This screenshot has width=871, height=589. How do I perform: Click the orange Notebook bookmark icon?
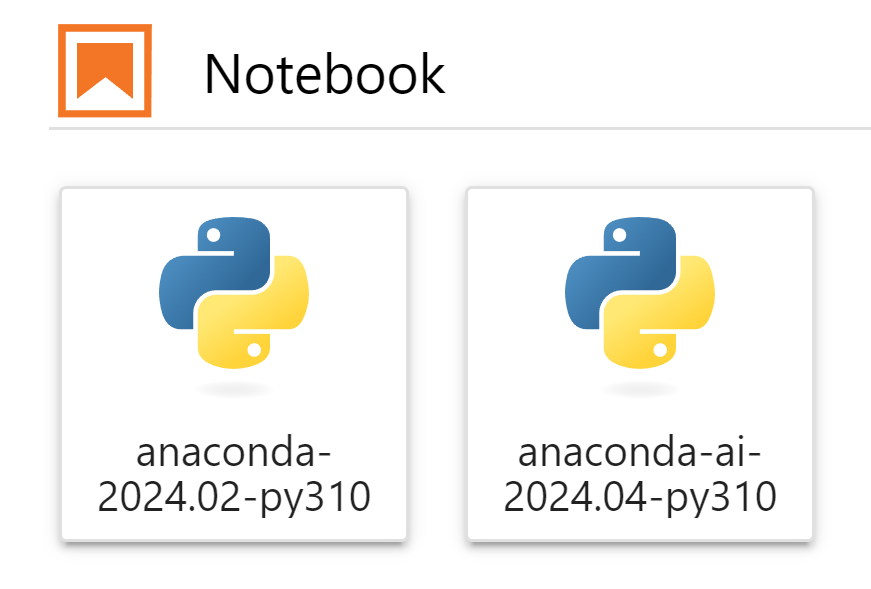tap(104, 71)
